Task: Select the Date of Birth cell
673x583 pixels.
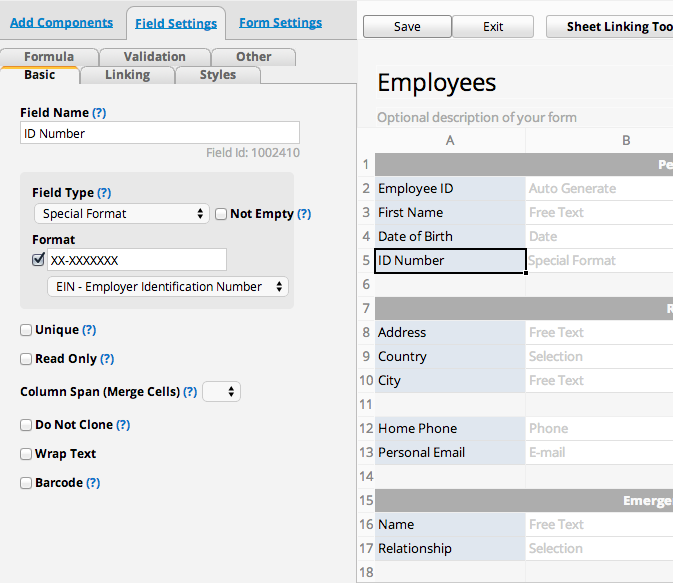Action: (450, 237)
